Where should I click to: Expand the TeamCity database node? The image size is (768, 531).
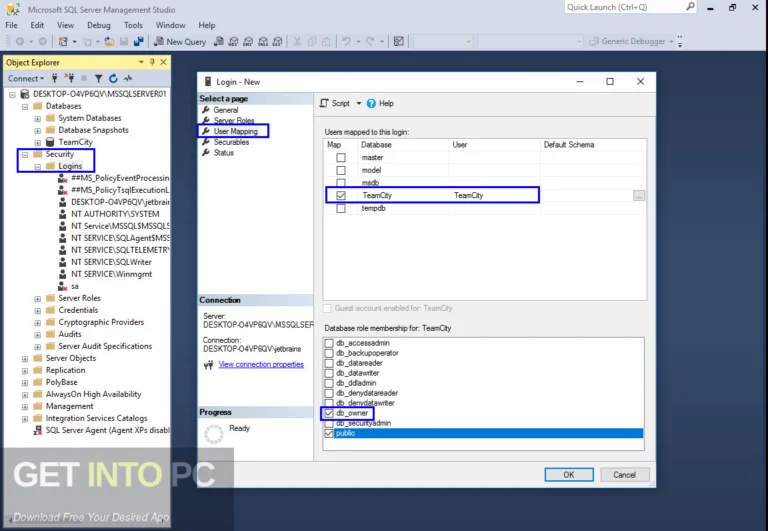[x=38, y=143]
